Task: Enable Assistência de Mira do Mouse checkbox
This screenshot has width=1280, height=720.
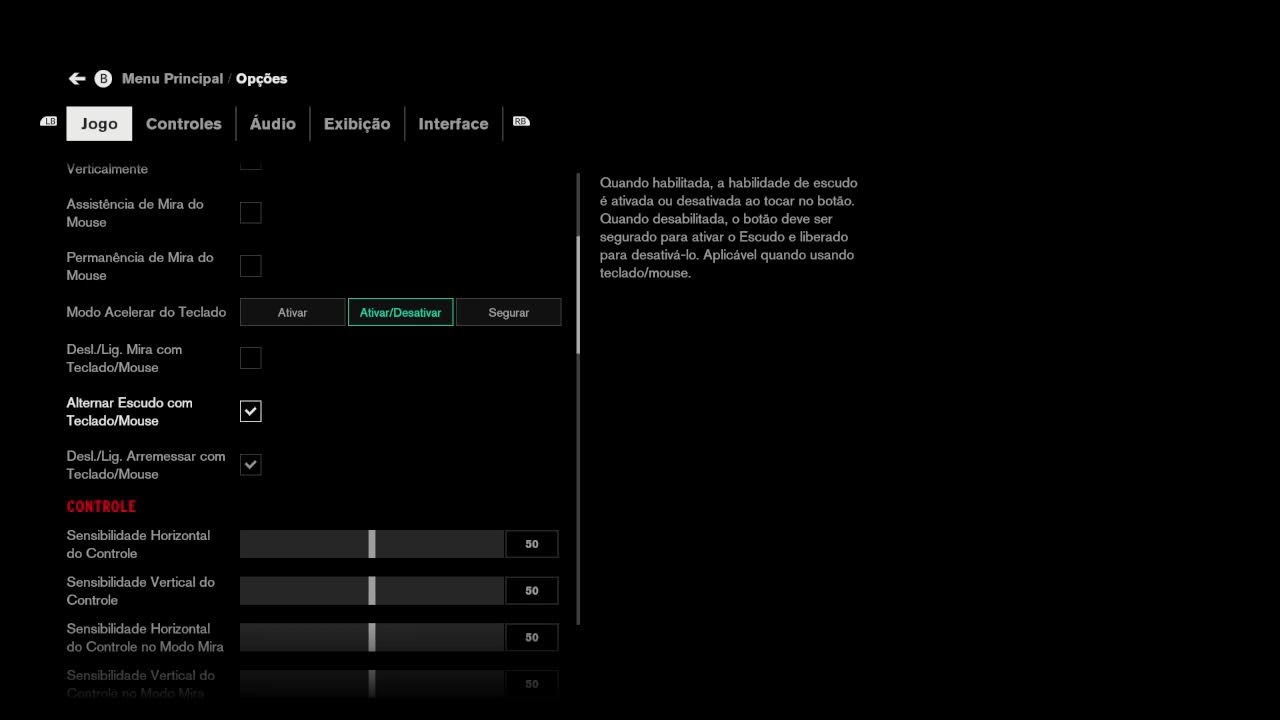Action: (x=251, y=213)
